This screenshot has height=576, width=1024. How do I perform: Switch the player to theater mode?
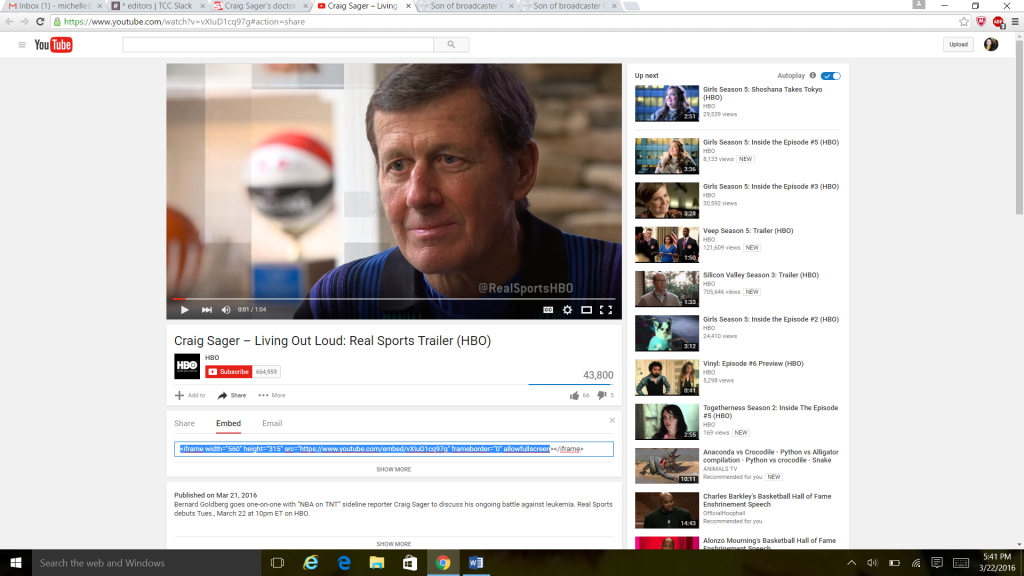coord(586,310)
